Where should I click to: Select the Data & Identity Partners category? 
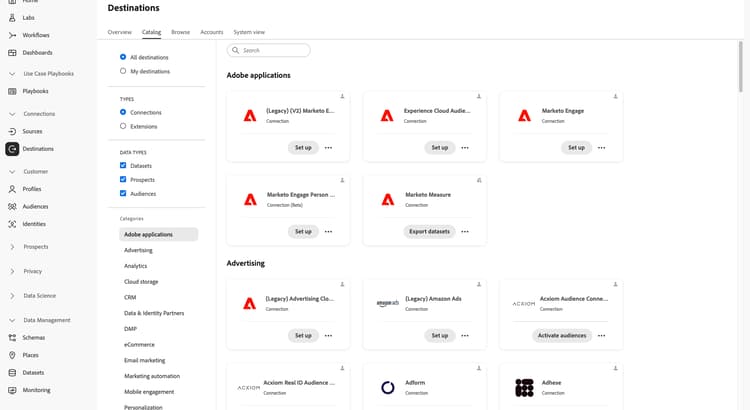coord(154,313)
